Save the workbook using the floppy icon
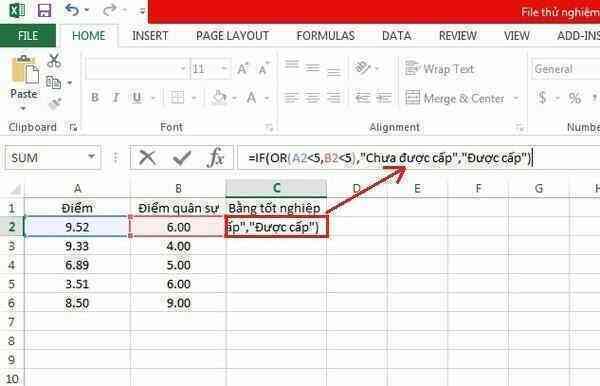The image size is (600, 386). click(x=44, y=10)
